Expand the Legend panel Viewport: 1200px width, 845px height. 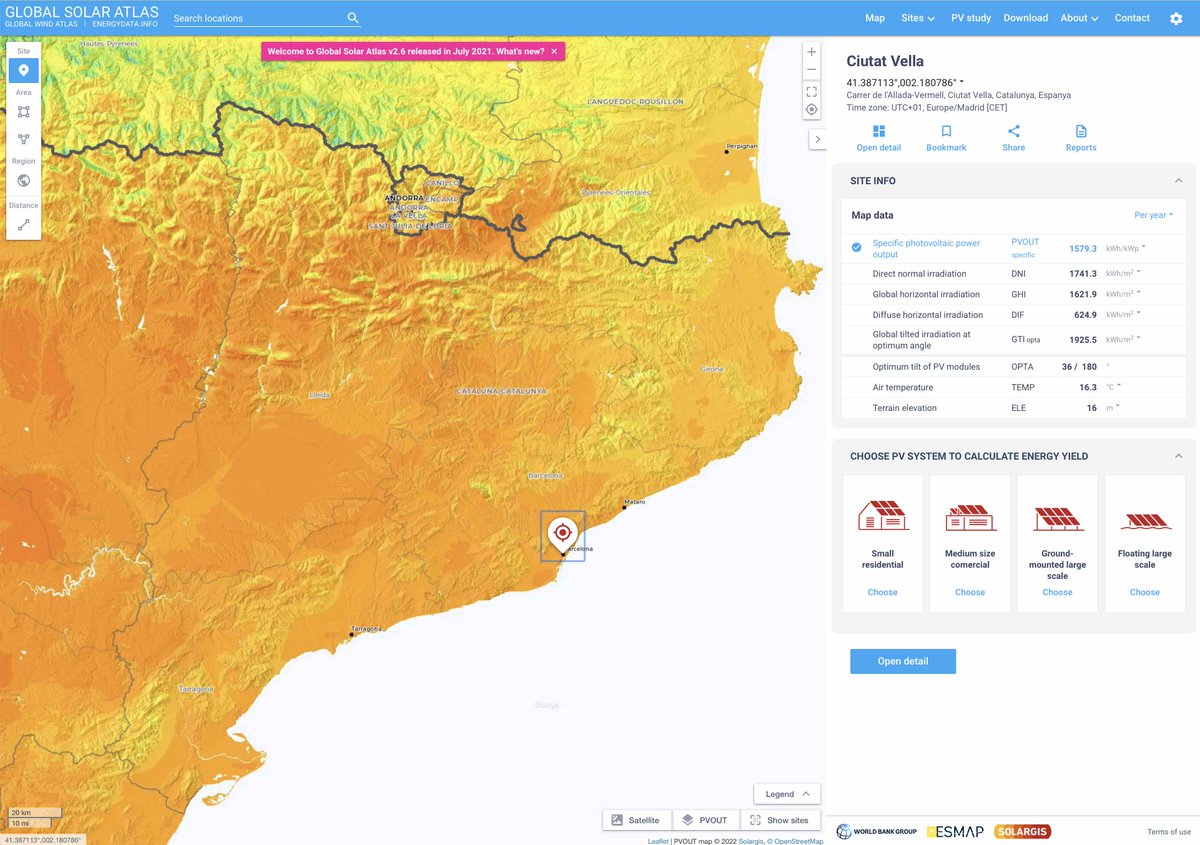tap(787, 794)
